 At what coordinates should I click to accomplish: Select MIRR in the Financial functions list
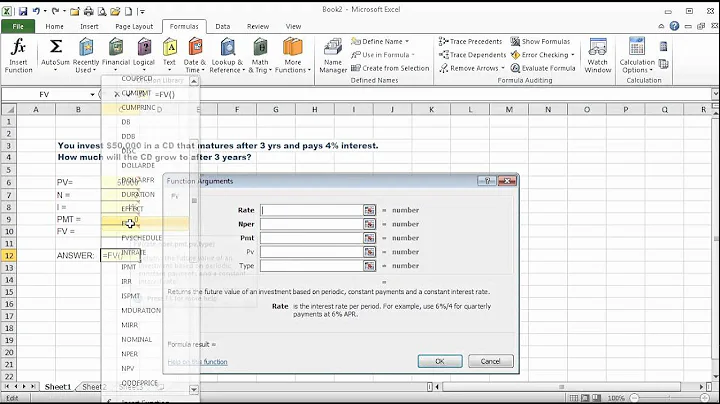129,325
